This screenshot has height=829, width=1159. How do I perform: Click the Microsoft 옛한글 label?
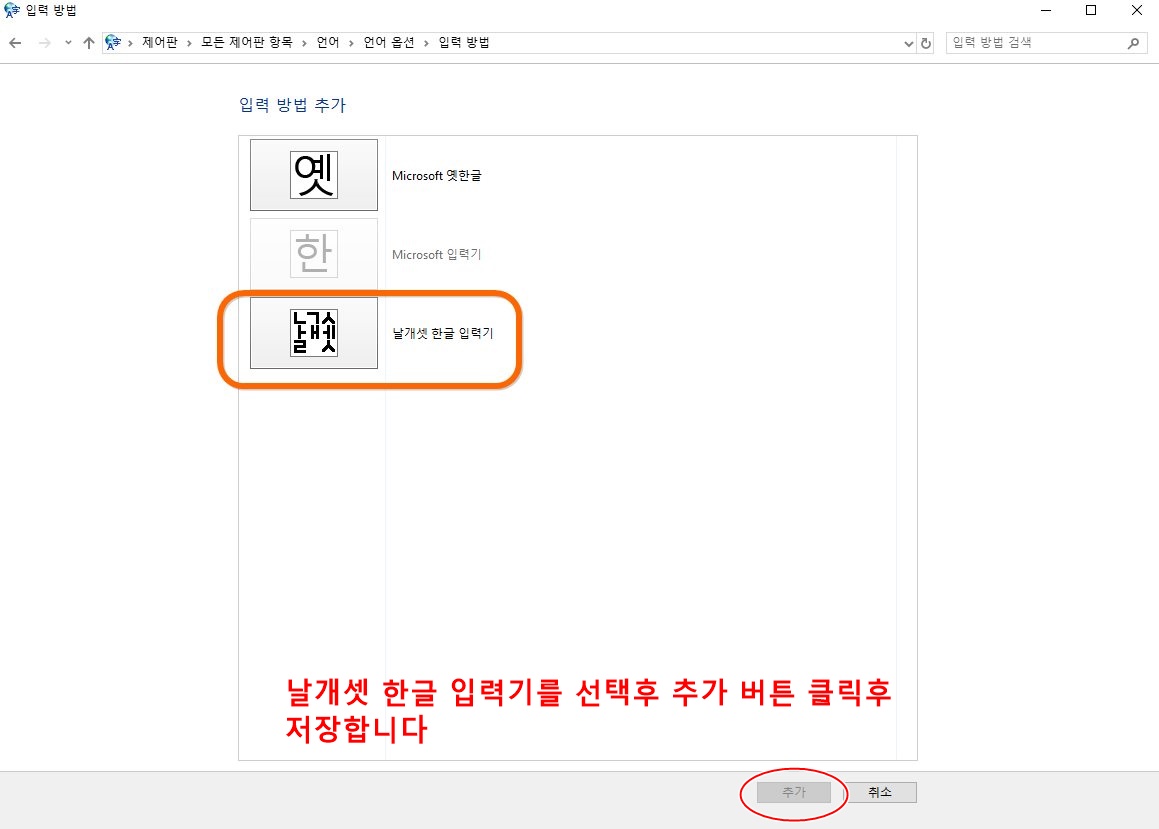(437, 176)
